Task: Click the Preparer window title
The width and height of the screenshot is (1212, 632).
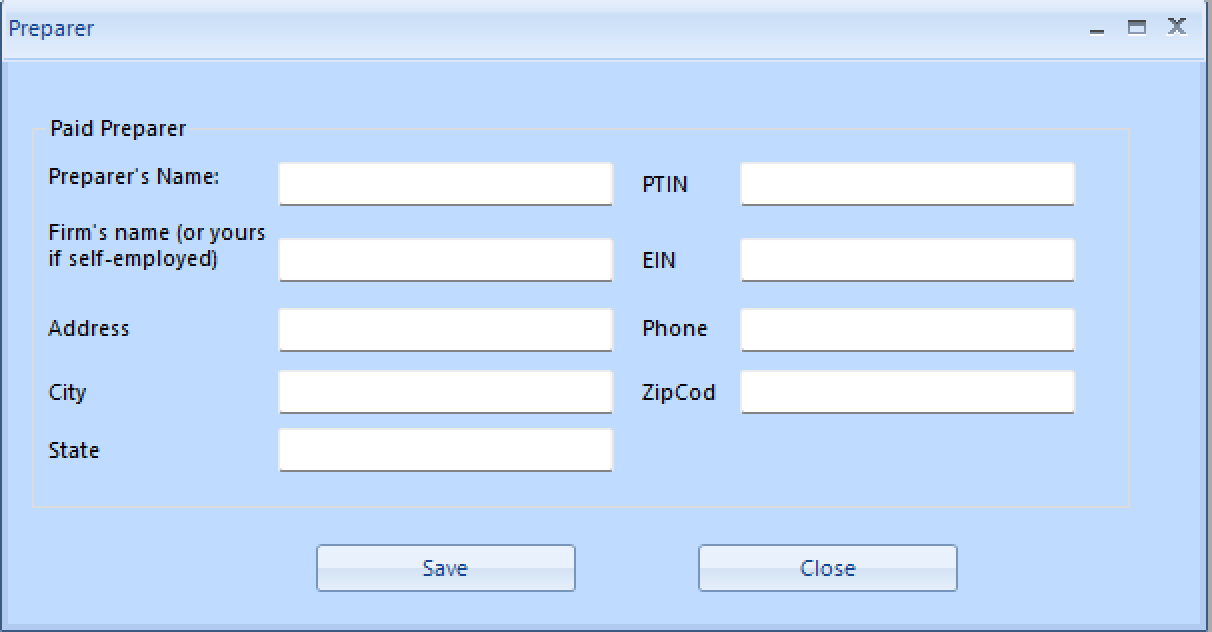Action: click(x=51, y=29)
